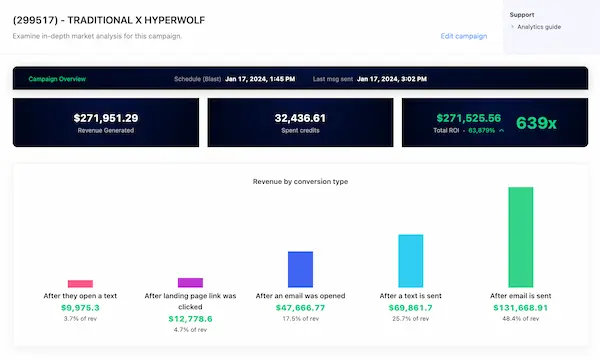
Task: Click the blue 'After an email was opened' bar
Action: coord(300,269)
